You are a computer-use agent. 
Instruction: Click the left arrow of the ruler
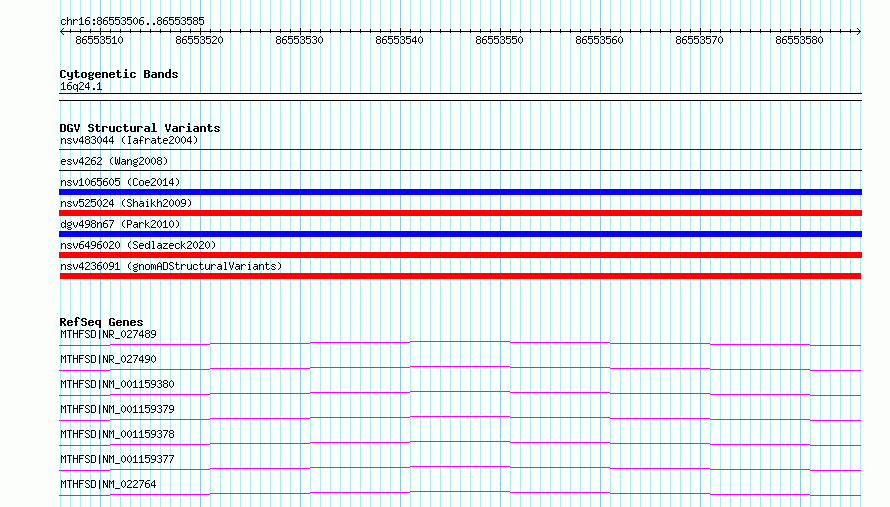[62, 31]
